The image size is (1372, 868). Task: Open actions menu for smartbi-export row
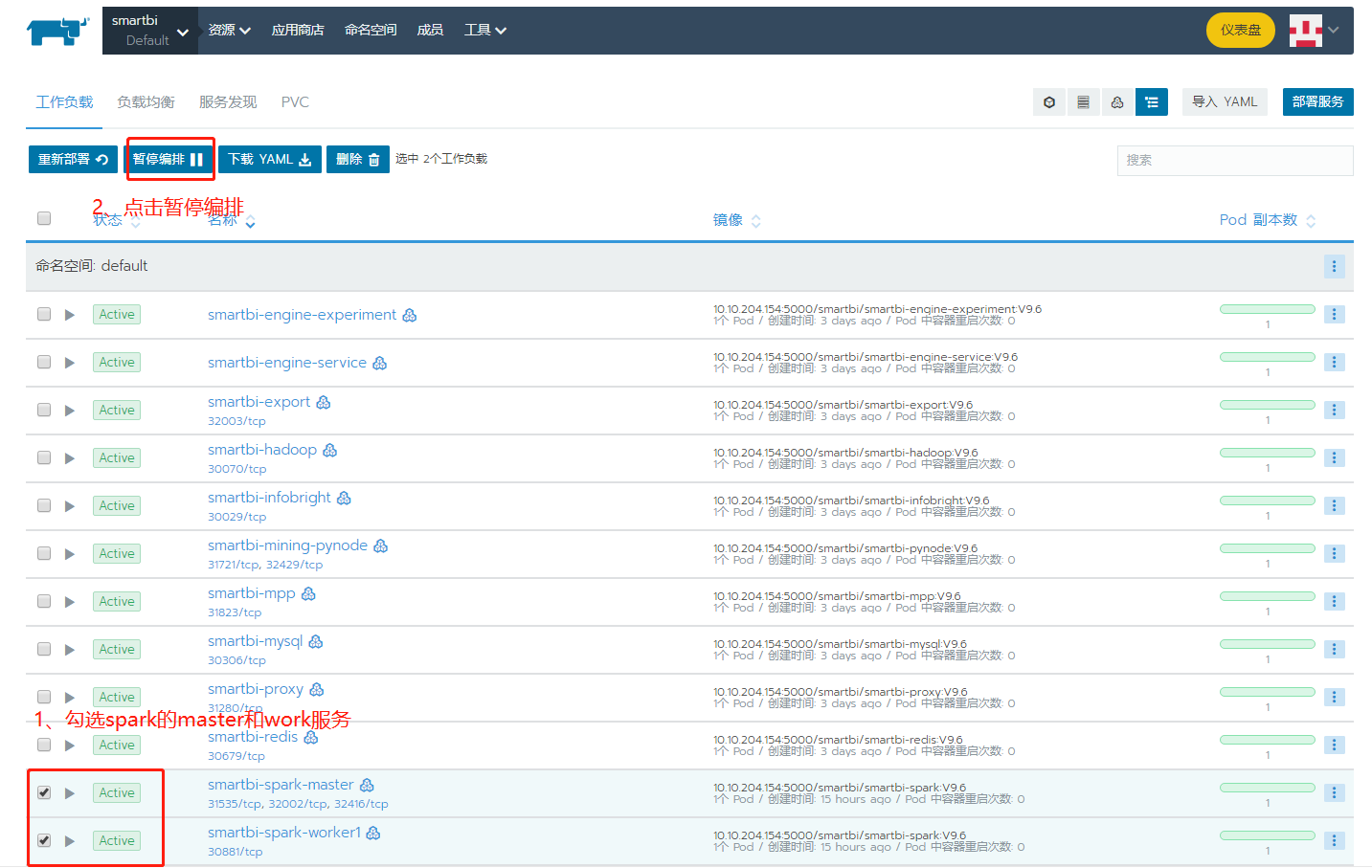click(x=1334, y=410)
